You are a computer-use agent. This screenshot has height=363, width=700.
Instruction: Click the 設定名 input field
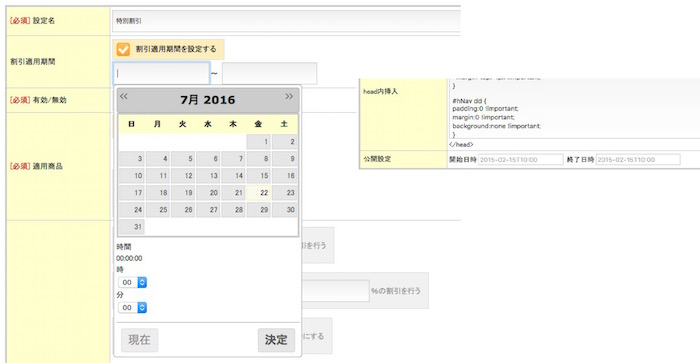(x=286, y=21)
